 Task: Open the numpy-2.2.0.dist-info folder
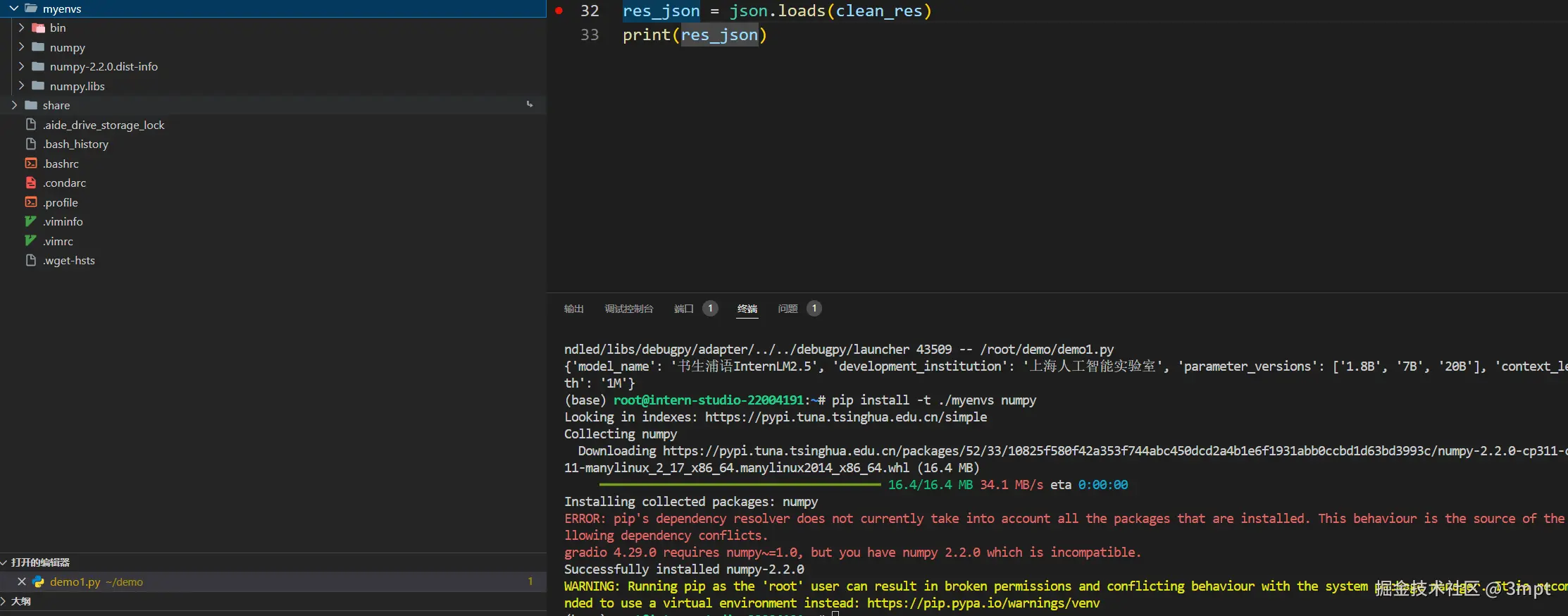click(104, 66)
